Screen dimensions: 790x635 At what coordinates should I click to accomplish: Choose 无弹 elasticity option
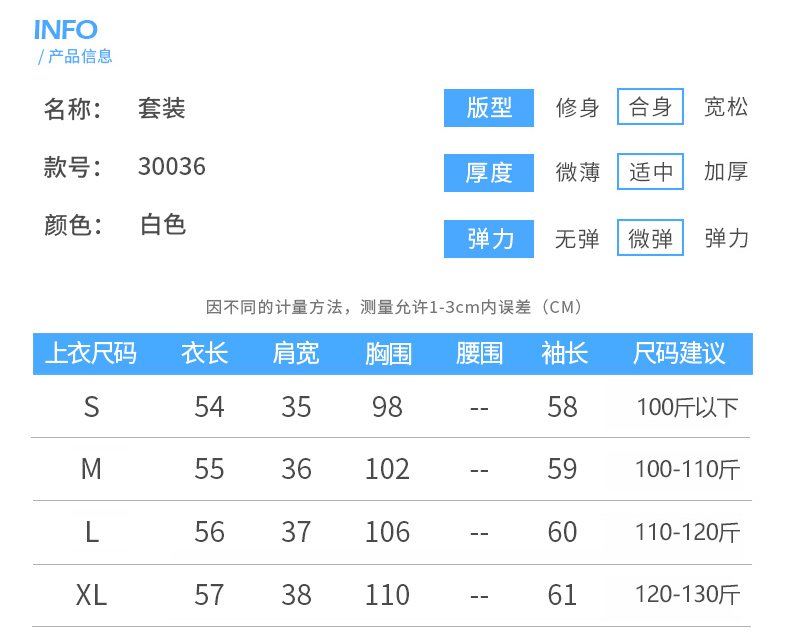click(x=578, y=238)
